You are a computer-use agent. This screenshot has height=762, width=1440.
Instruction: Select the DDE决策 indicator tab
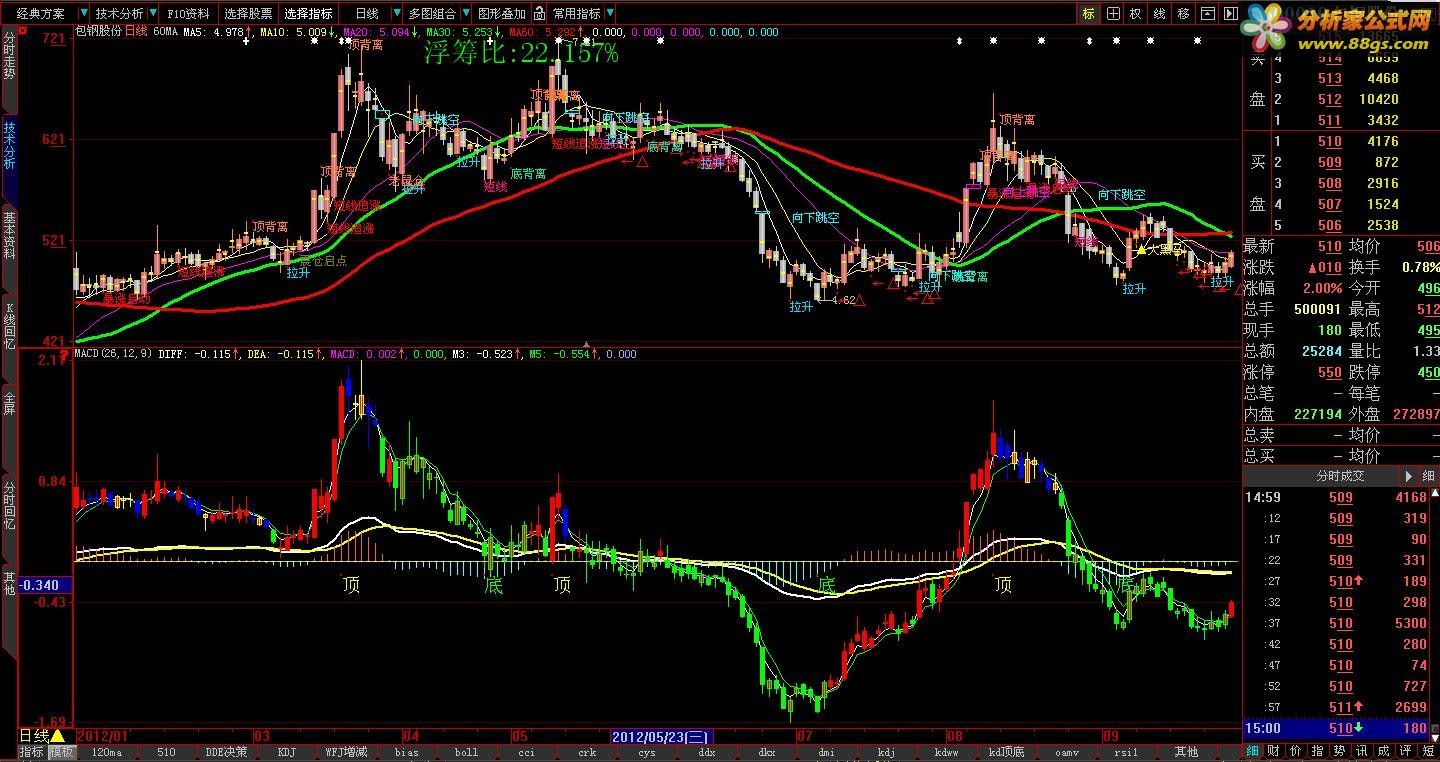(226, 752)
